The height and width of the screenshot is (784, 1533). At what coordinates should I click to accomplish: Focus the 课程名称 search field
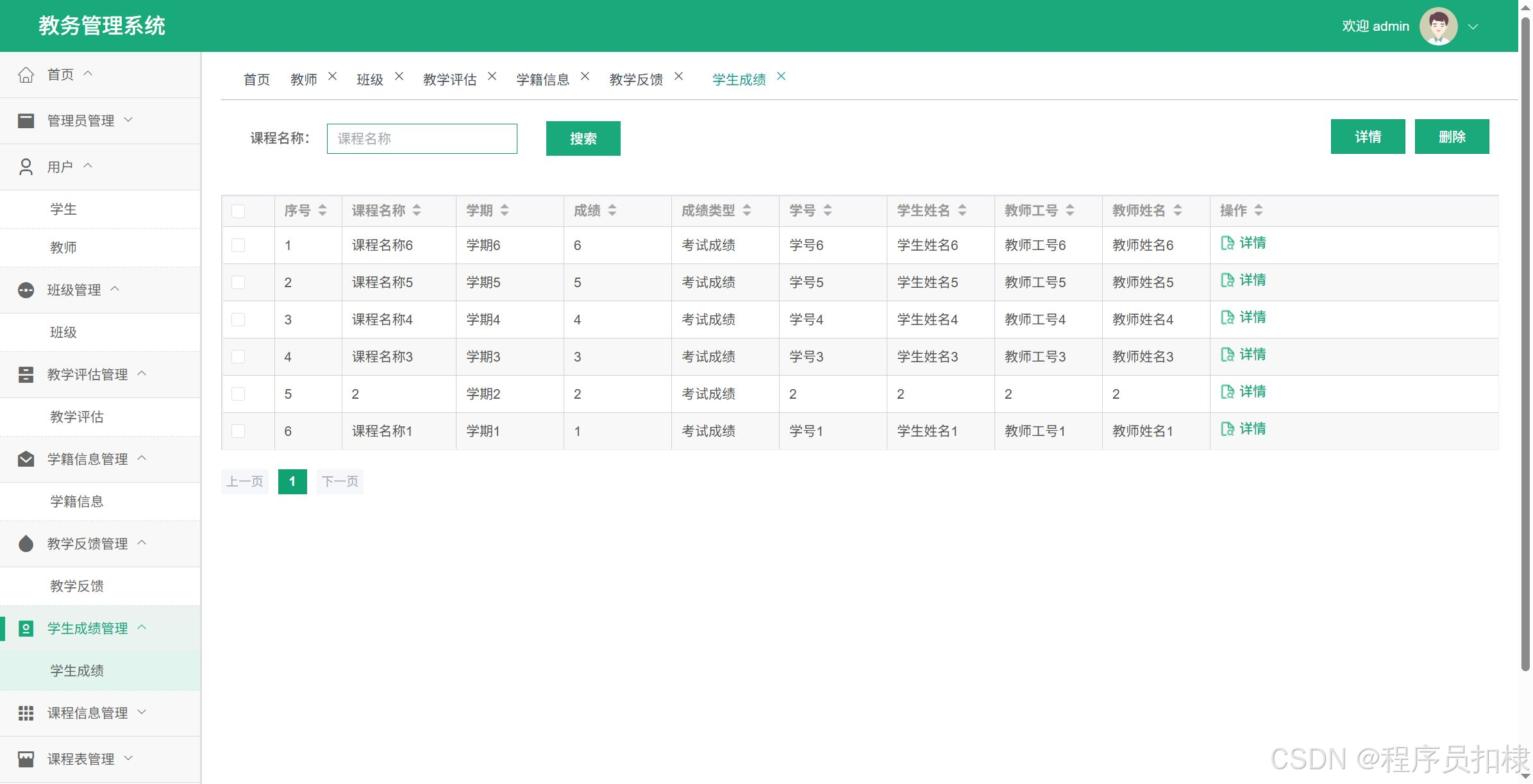point(422,138)
